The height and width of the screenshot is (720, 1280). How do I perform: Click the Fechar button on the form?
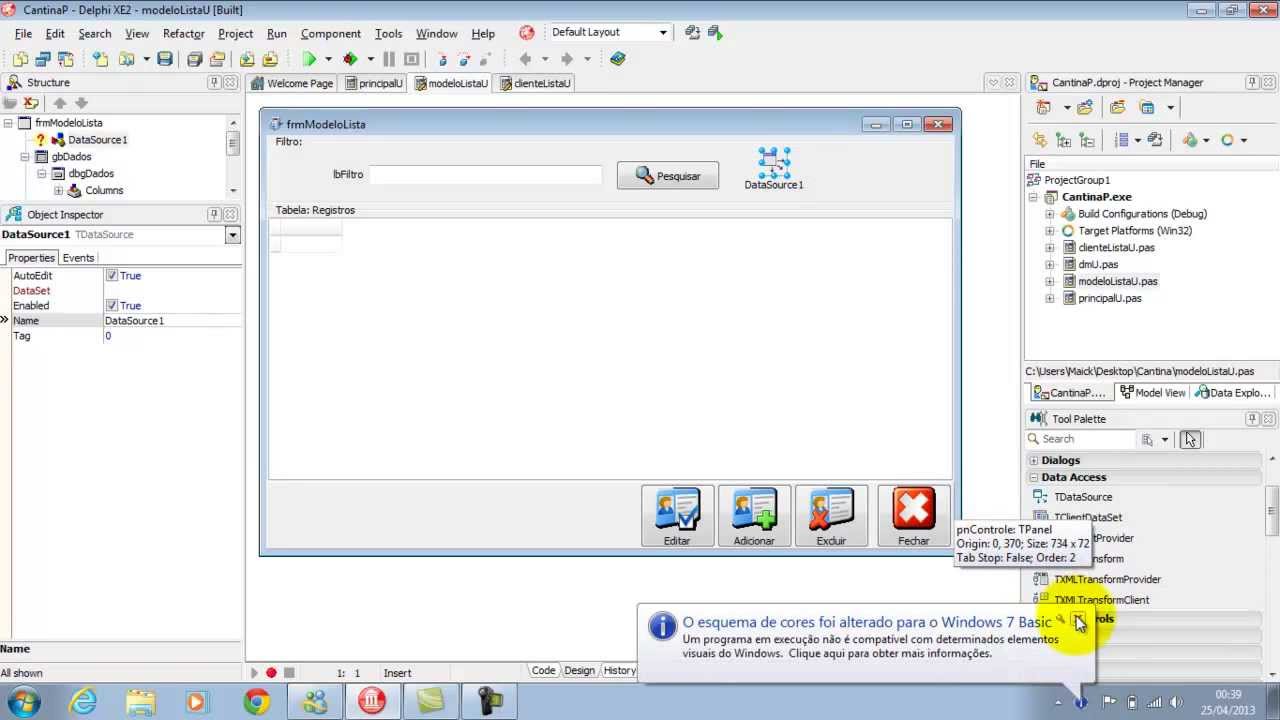(913, 516)
